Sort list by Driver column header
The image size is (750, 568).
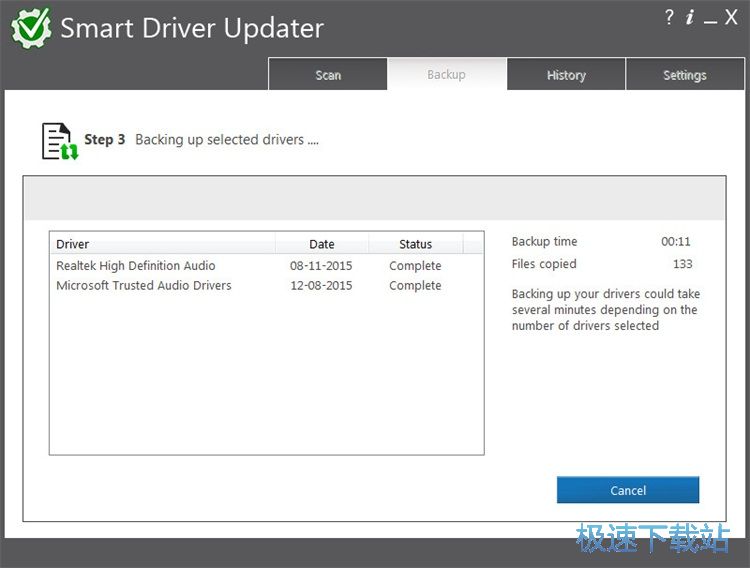pyautogui.click(x=162, y=244)
